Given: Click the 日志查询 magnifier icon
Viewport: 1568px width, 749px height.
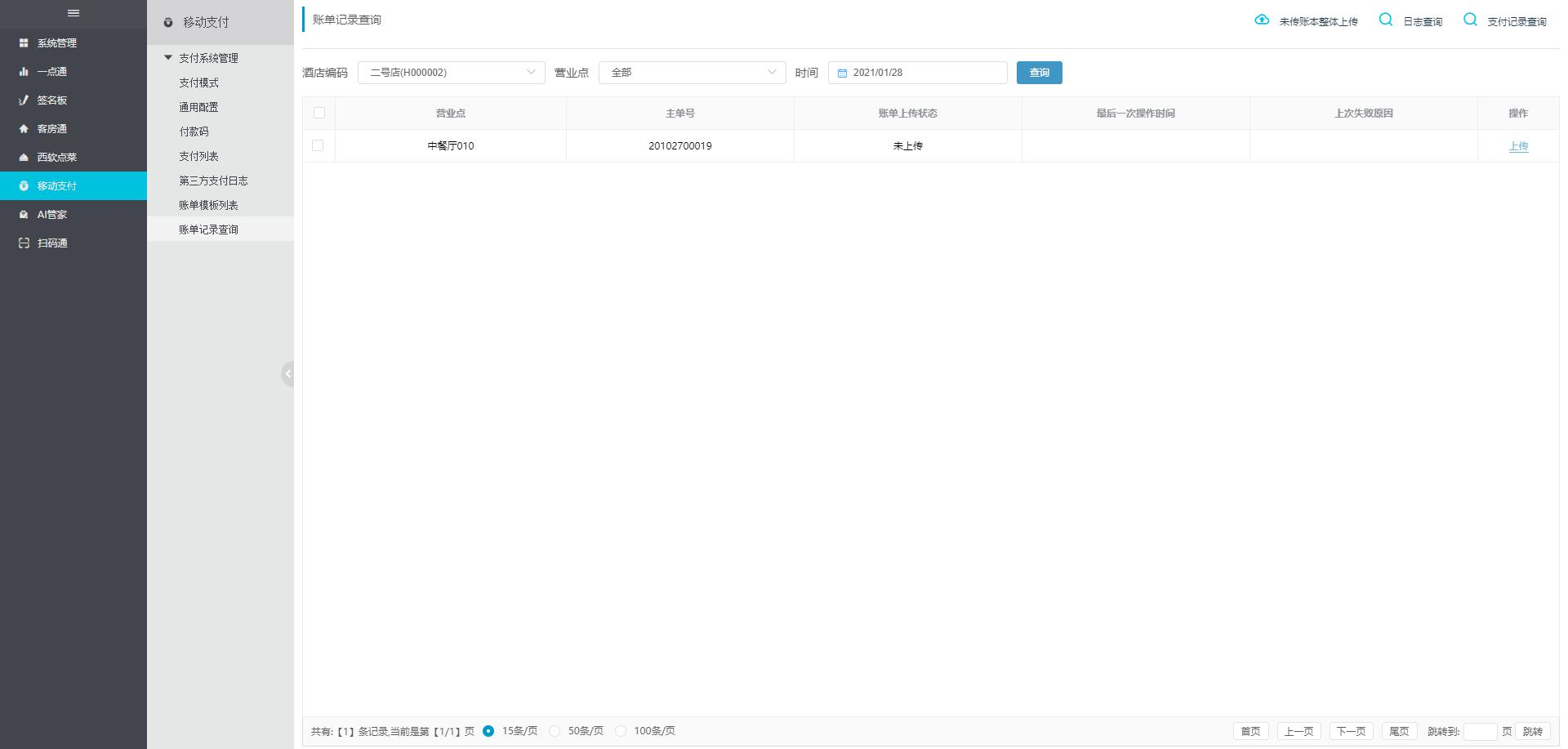Looking at the screenshot, I should tap(1386, 20).
